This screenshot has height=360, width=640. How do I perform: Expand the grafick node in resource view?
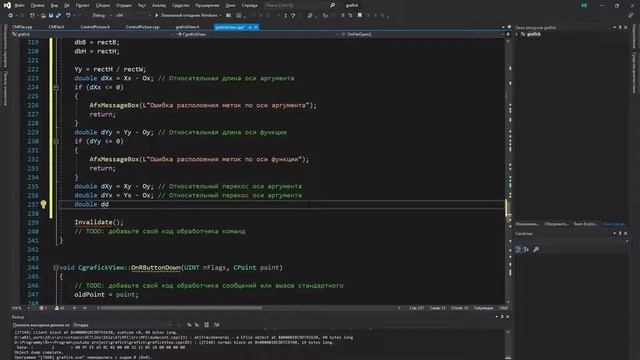[518, 35]
